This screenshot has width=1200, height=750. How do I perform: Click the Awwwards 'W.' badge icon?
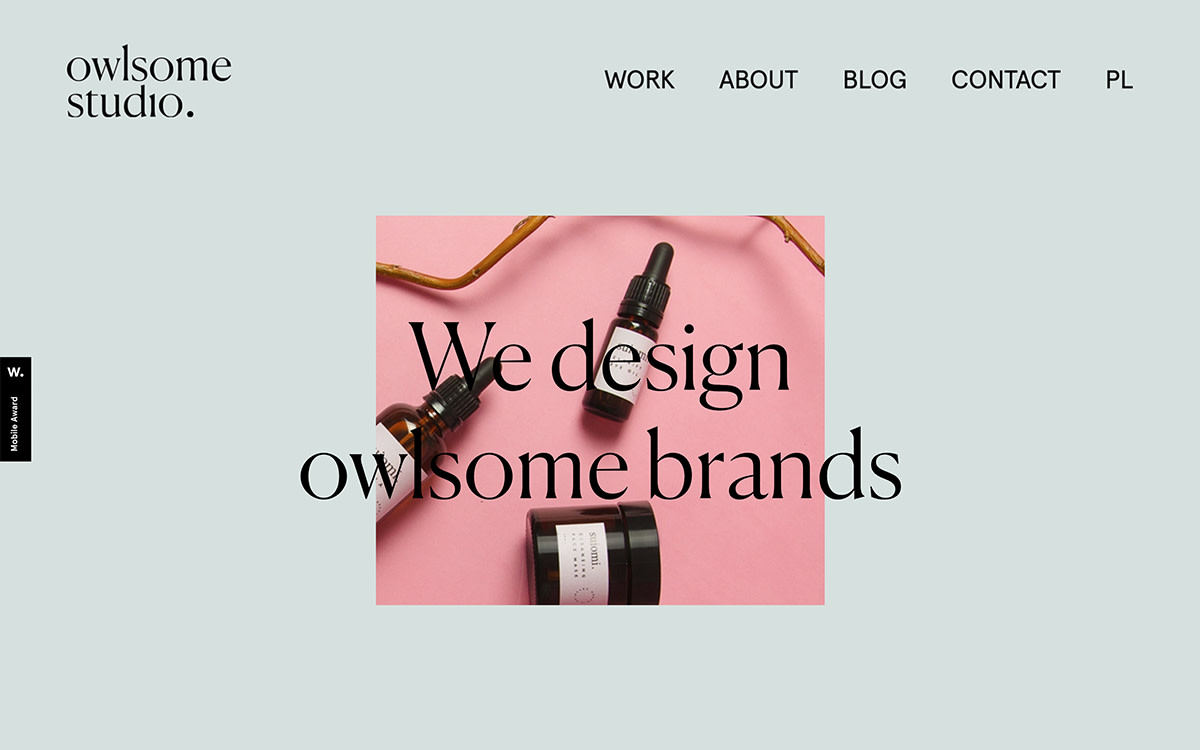pyautogui.click(x=15, y=372)
